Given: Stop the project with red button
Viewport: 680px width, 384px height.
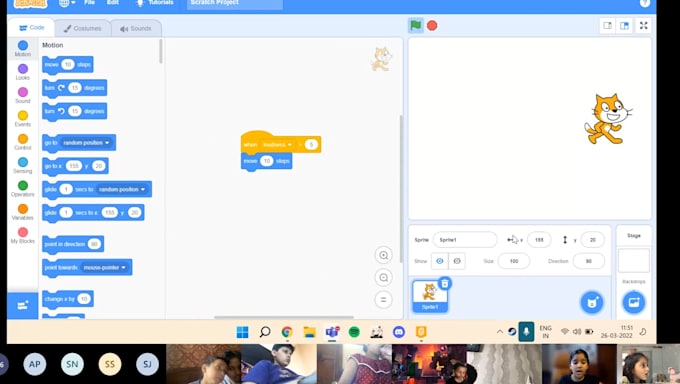Looking at the screenshot, I should click(x=432, y=26).
